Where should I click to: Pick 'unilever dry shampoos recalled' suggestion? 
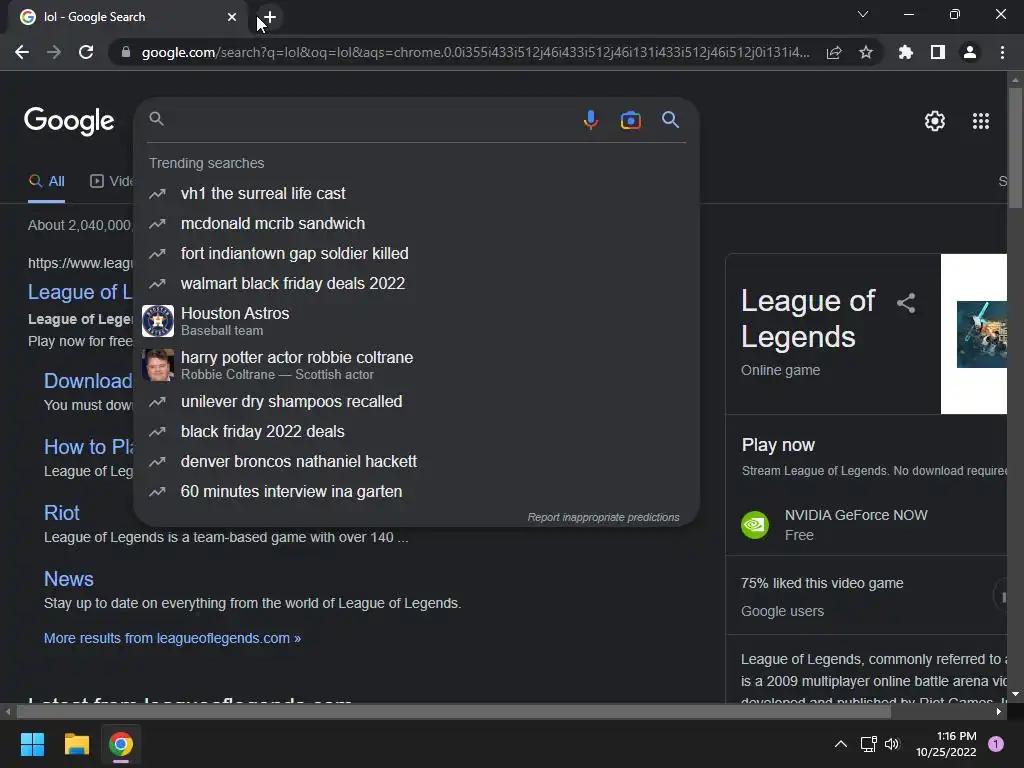[x=417, y=402]
